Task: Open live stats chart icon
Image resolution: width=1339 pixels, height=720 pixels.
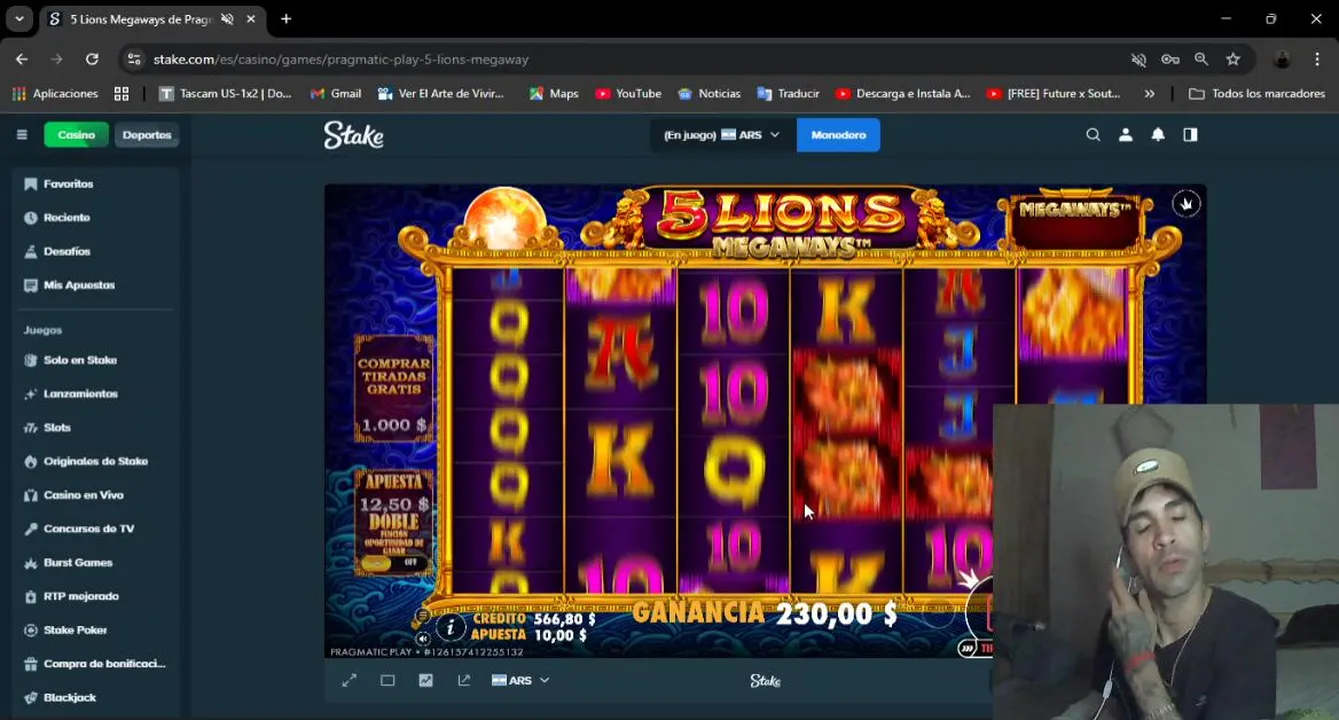Action: (x=426, y=680)
